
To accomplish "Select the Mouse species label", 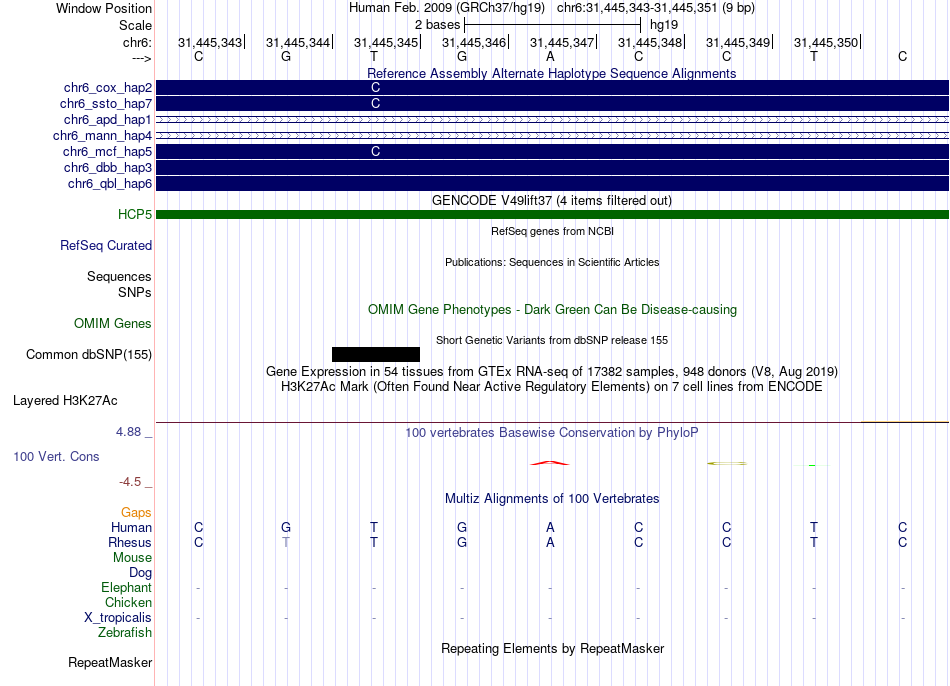I will 132,558.
